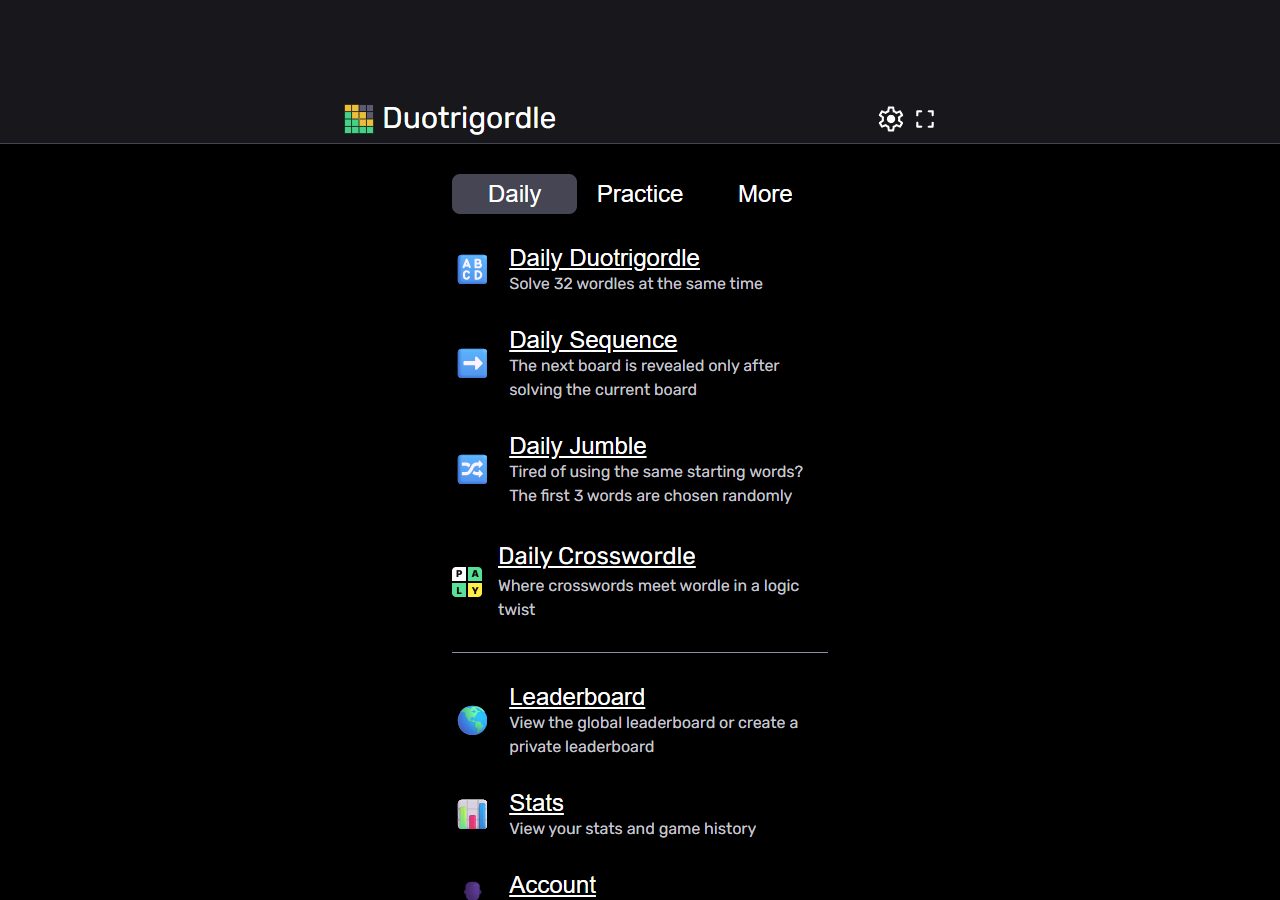
Task: Click the right-arrow Daily Sequence icon
Action: point(472,363)
